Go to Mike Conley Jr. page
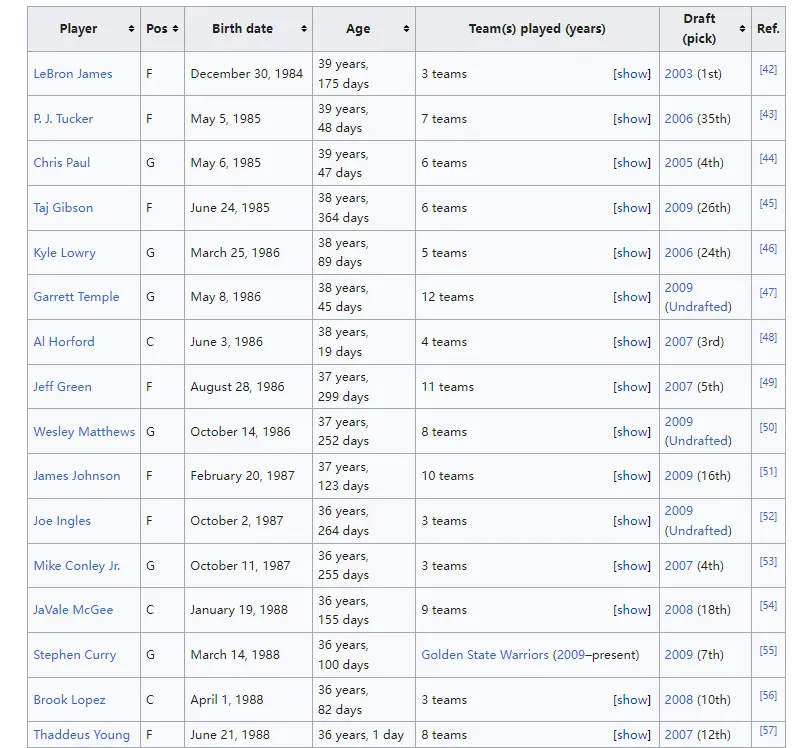799x748 pixels. pos(77,566)
